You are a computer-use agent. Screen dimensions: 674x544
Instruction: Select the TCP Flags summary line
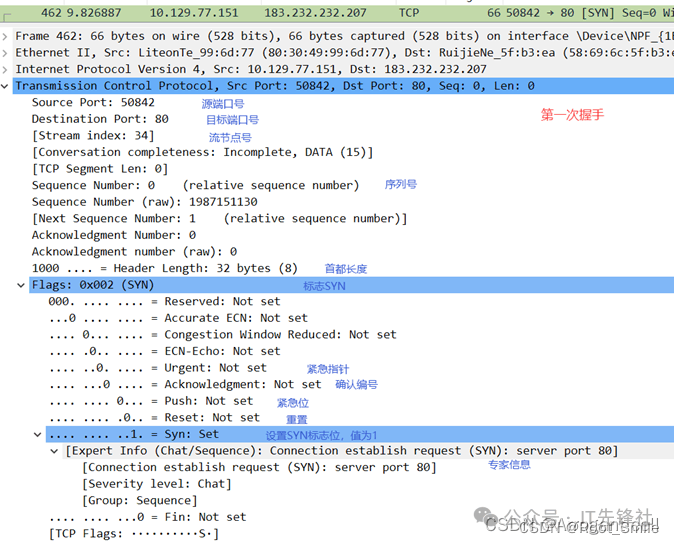[x=133, y=534]
